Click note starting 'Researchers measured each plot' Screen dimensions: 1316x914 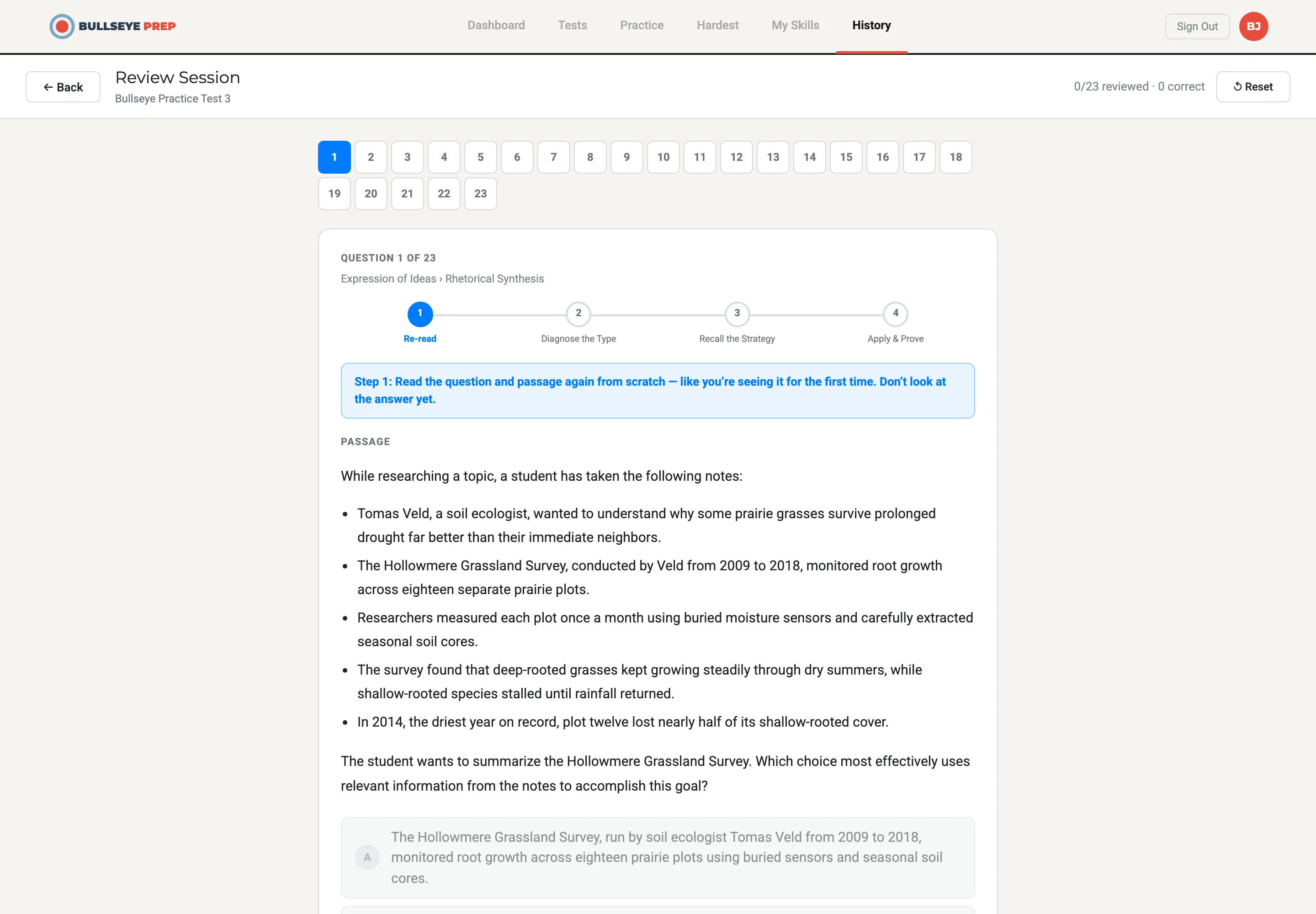point(665,629)
